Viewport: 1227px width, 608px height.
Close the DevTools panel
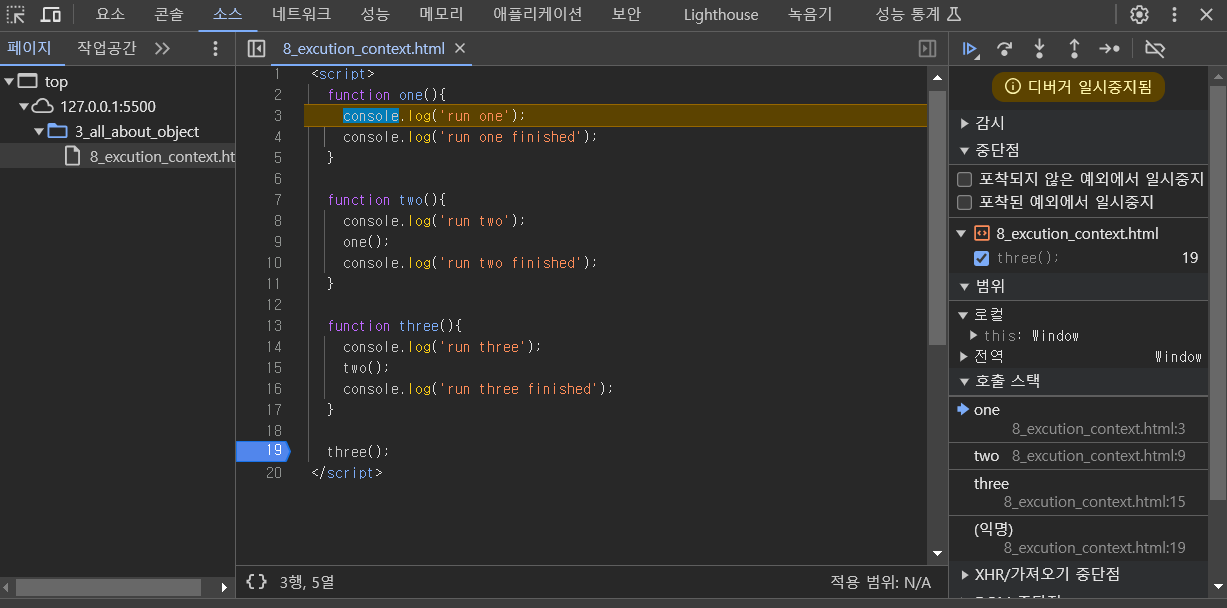(x=1206, y=15)
